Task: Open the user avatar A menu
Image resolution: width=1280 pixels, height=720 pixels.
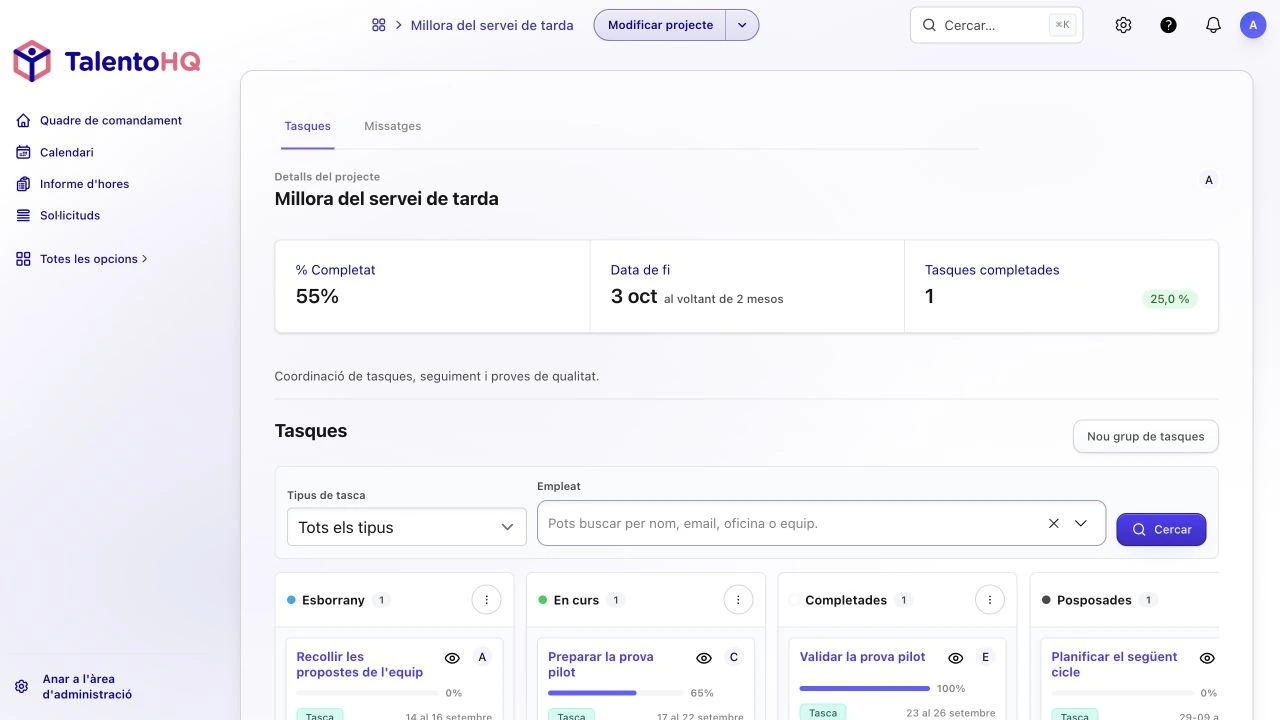Action: (x=1253, y=25)
